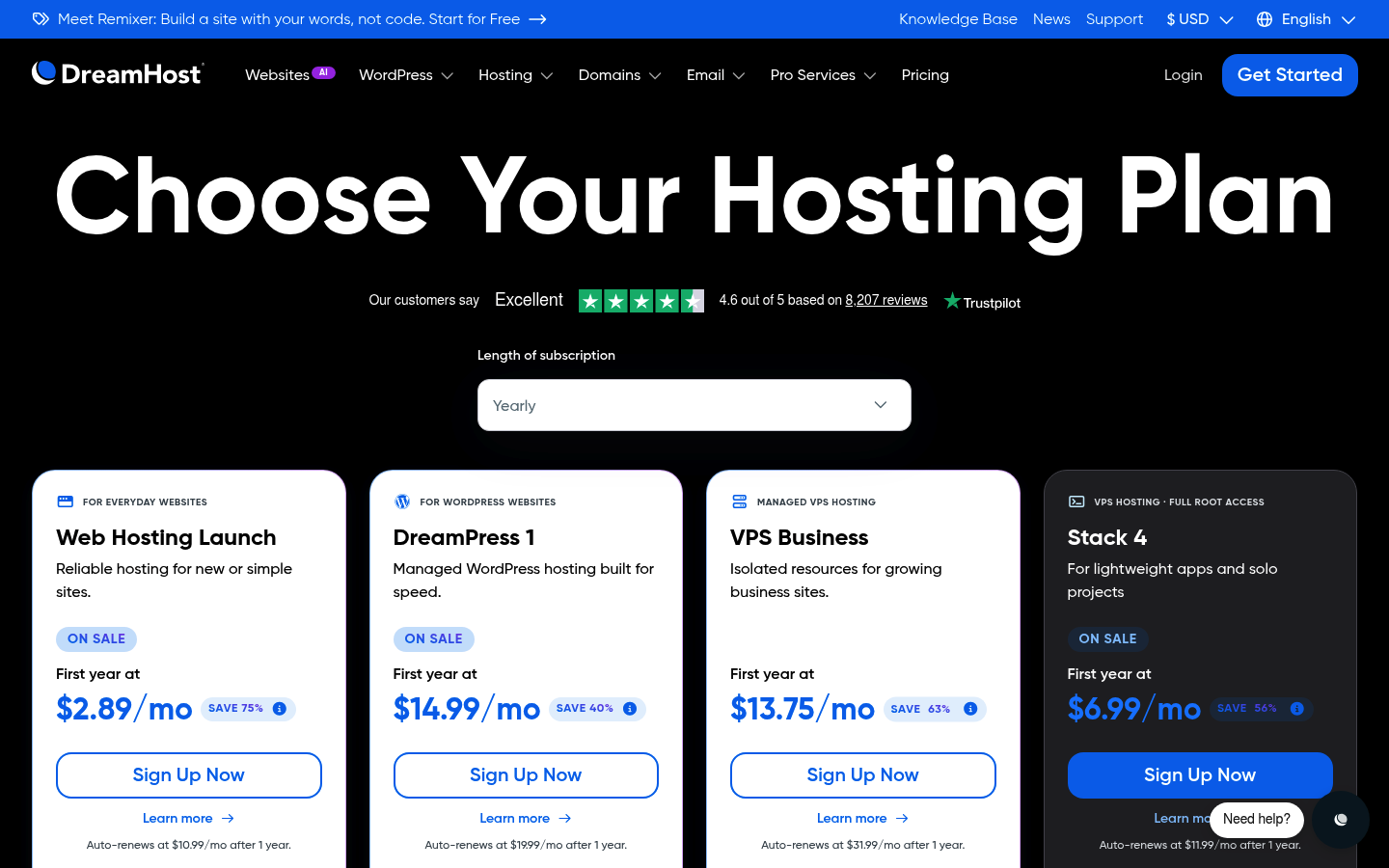This screenshot has height=868, width=1389.
Task: Expand the Domains menu
Action: click(x=620, y=75)
